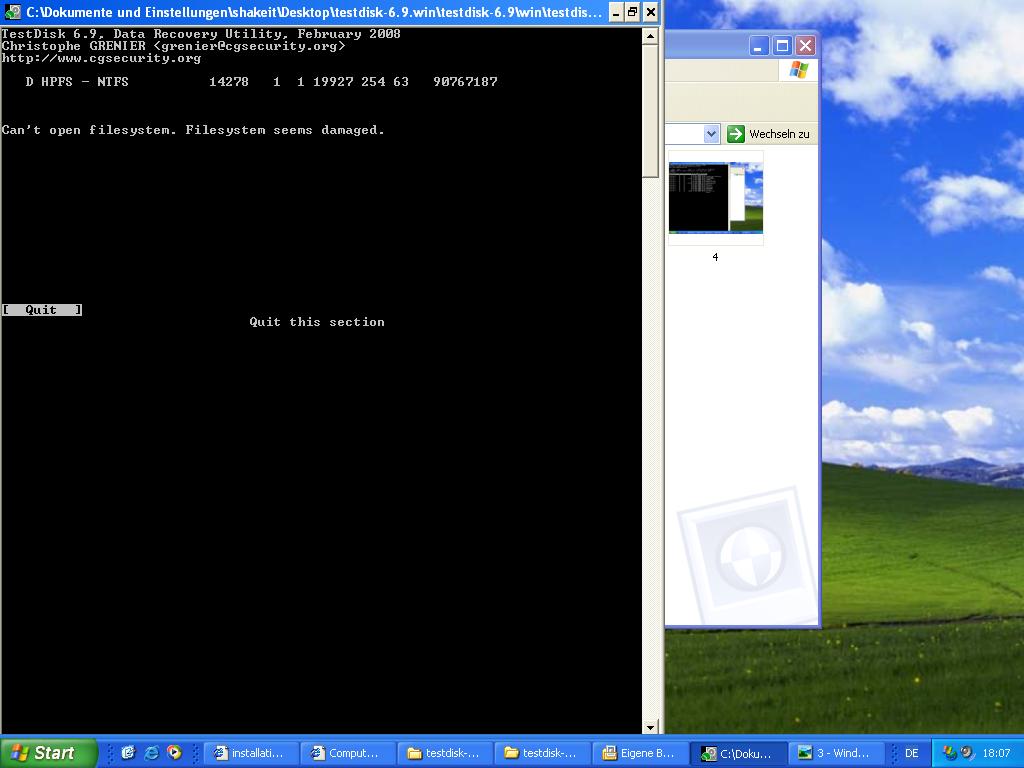Open the Windows Start menu
Screen dimensions: 1024x768
pyautogui.click(x=48, y=753)
